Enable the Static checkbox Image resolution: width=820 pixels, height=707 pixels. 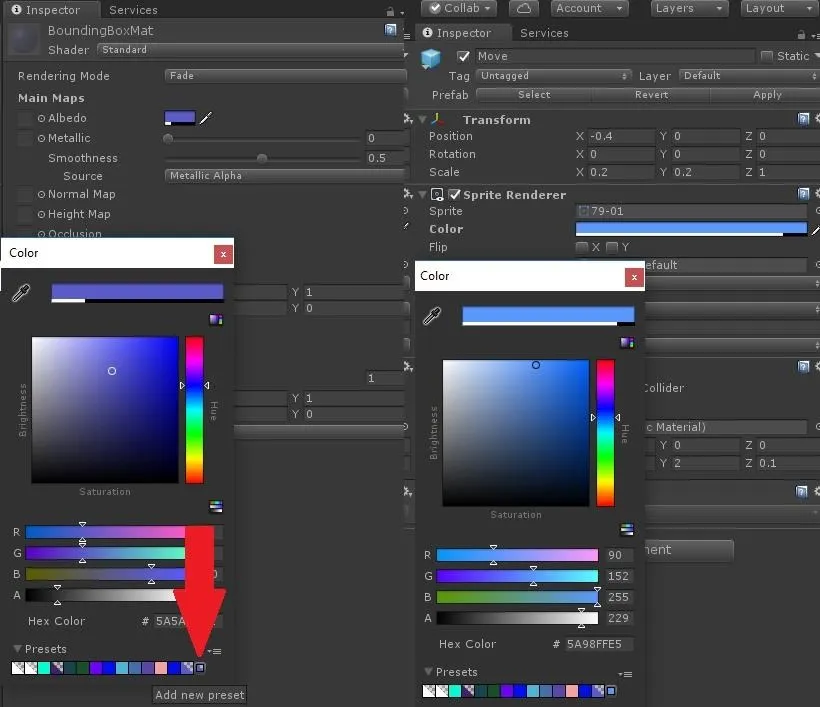click(767, 56)
